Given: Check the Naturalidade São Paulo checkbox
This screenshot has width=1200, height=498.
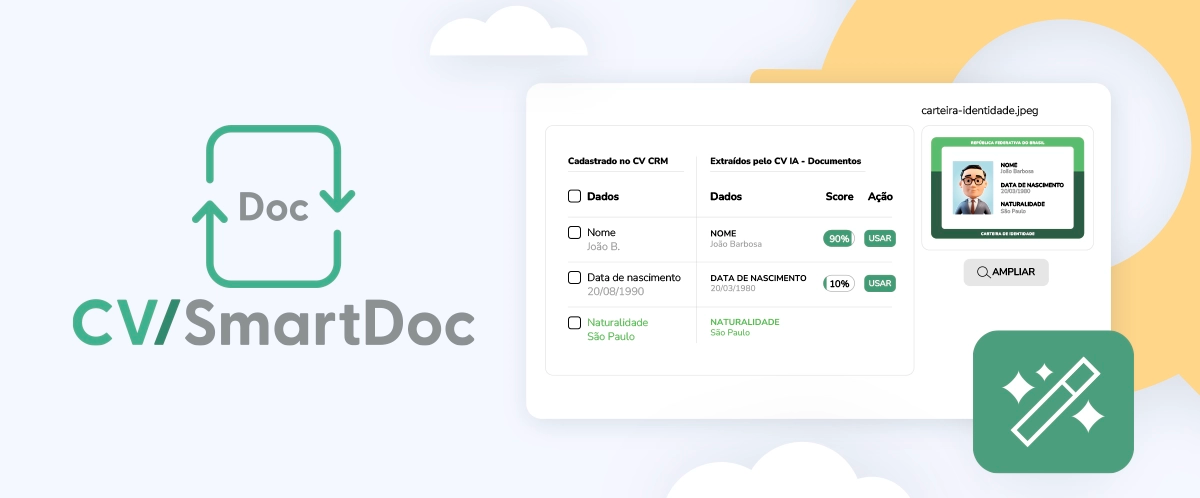Looking at the screenshot, I should click(x=574, y=322).
